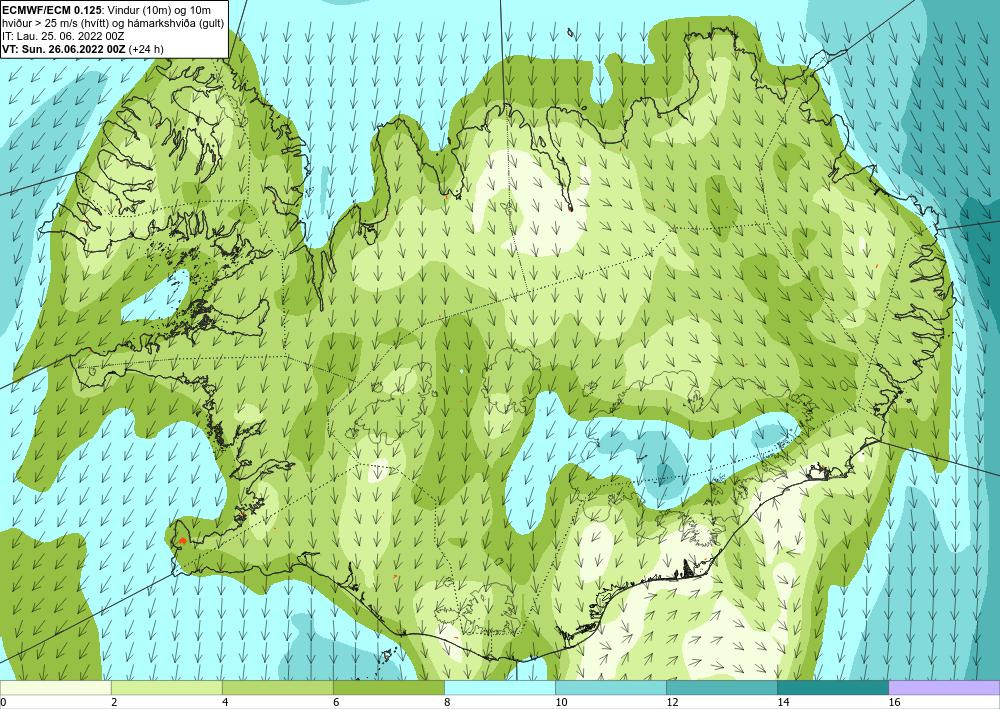1000x709 pixels.
Task: Click the pale cyan 8–10 m/s legend swatch
Action: click(499, 688)
